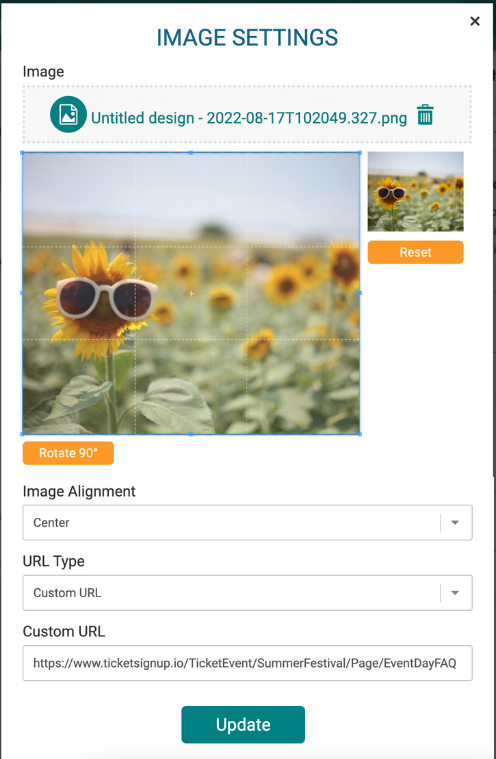Click the crop center crosshair marker
The image size is (496, 759).
tap(191, 293)
